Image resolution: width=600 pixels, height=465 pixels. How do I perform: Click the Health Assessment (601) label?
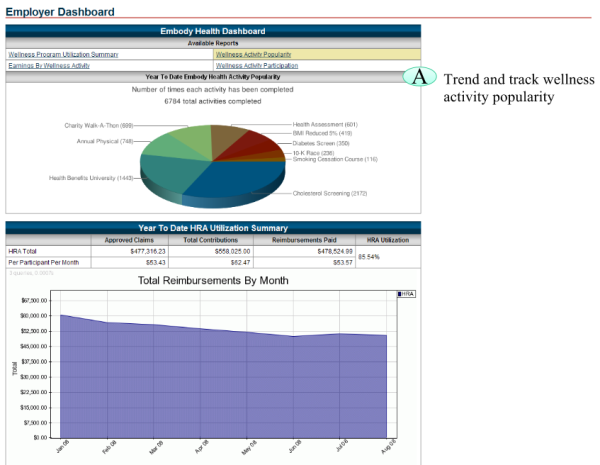[325, 124]
